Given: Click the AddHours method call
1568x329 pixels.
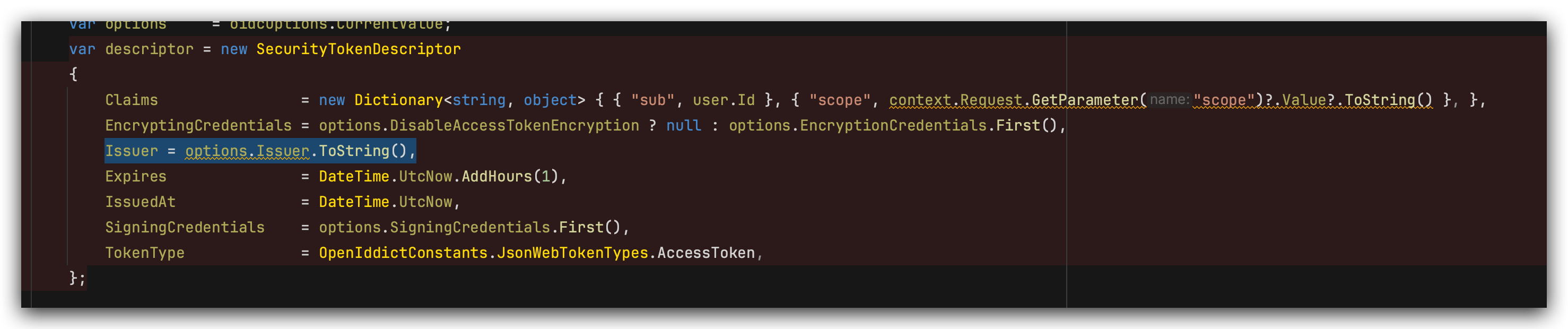Looking at the screenshot, I should (x=496, y=177).
